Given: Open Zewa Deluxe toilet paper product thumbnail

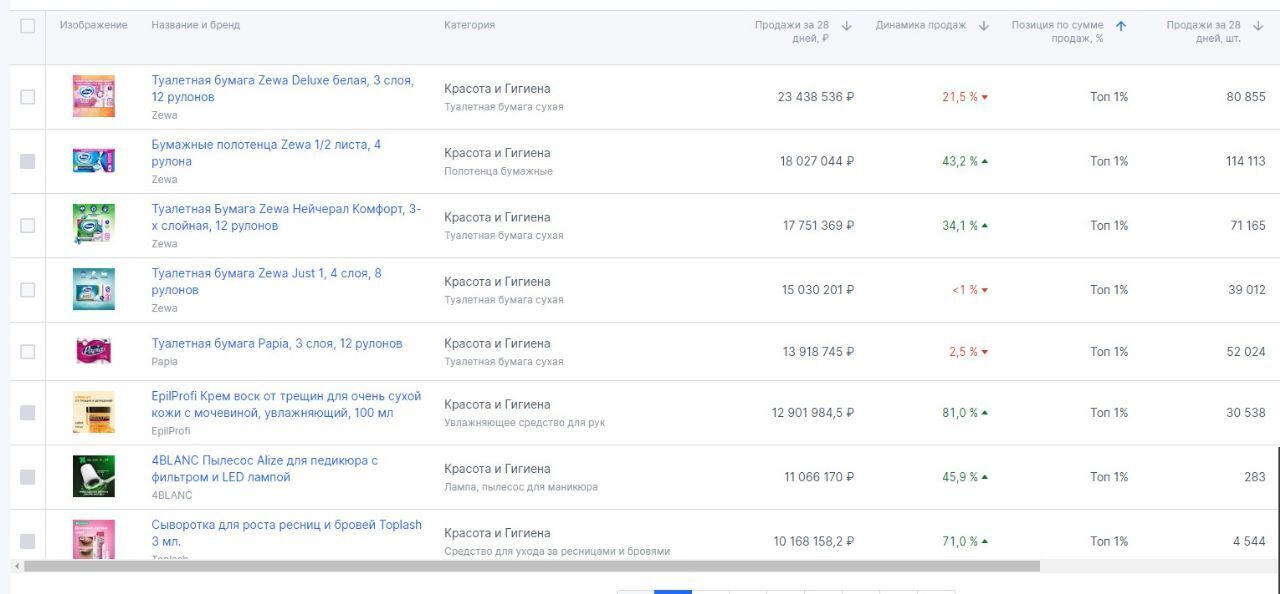Looking at the screenshot, I should 93,97.
